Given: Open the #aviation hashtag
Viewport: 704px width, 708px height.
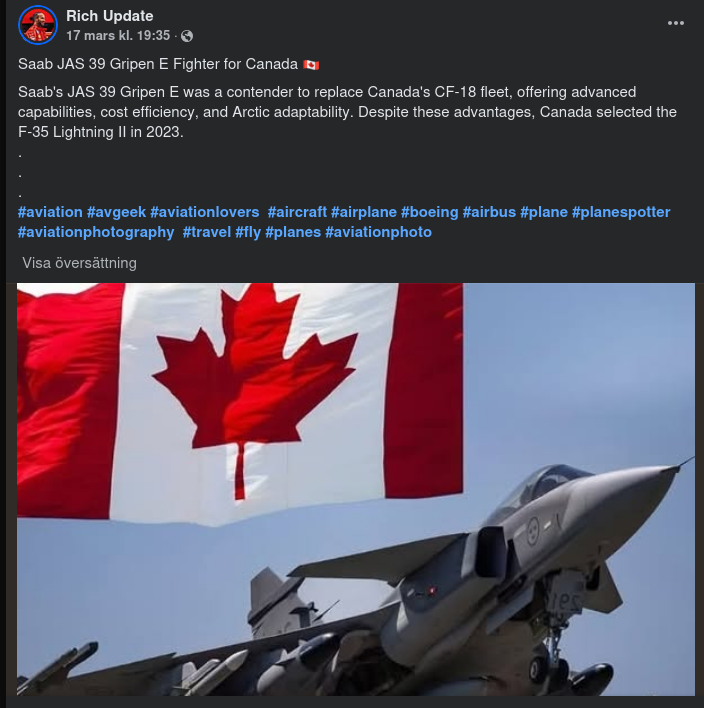Looking at the screenshot, I should (50, 212).
